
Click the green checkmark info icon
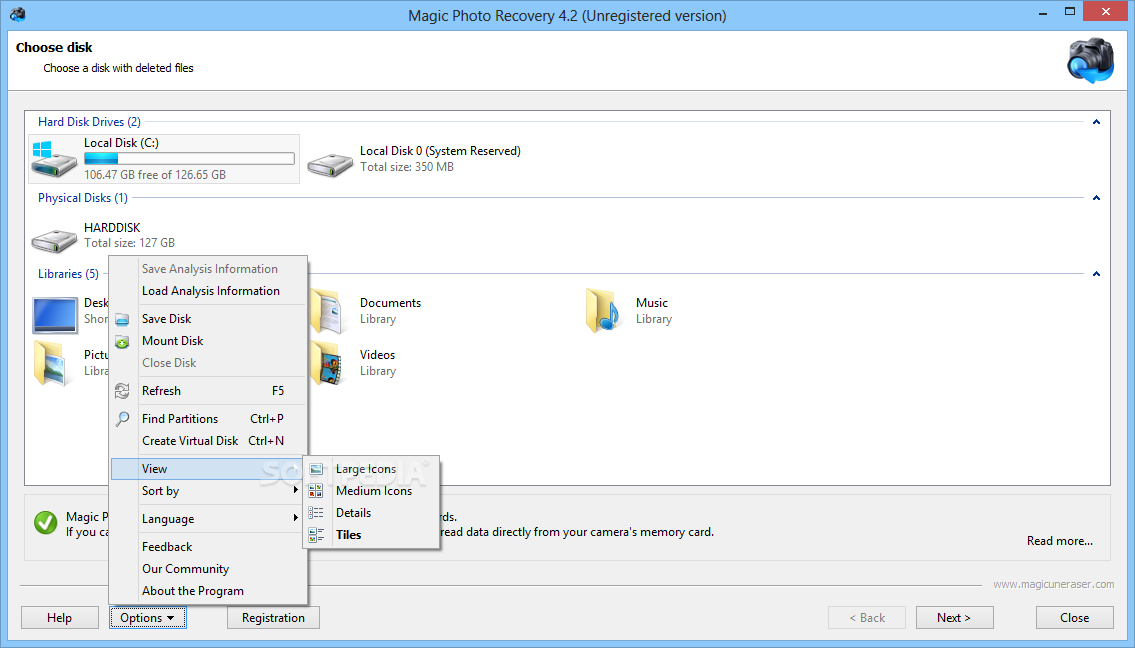[x=46, y=523]
